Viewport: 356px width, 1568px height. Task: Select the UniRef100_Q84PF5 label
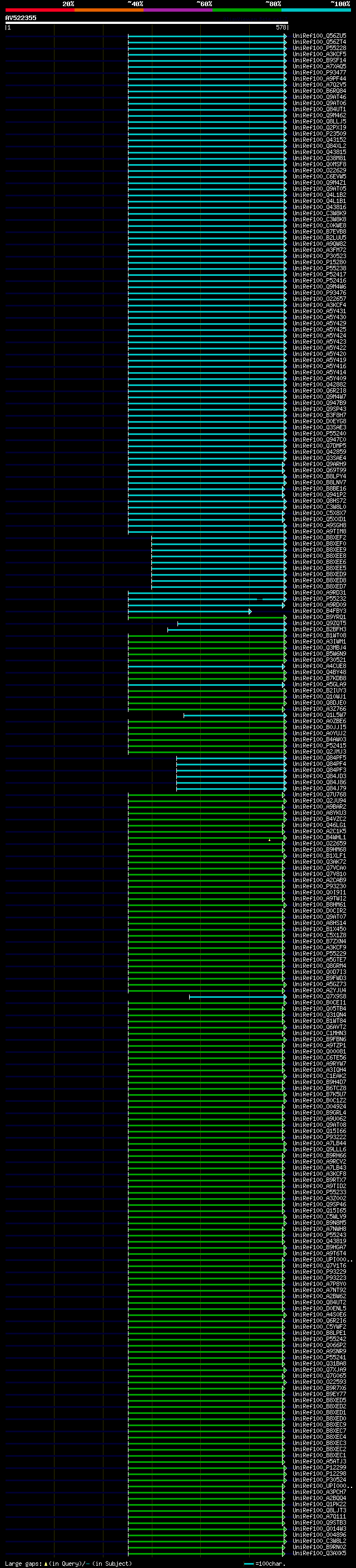point(319,758)
